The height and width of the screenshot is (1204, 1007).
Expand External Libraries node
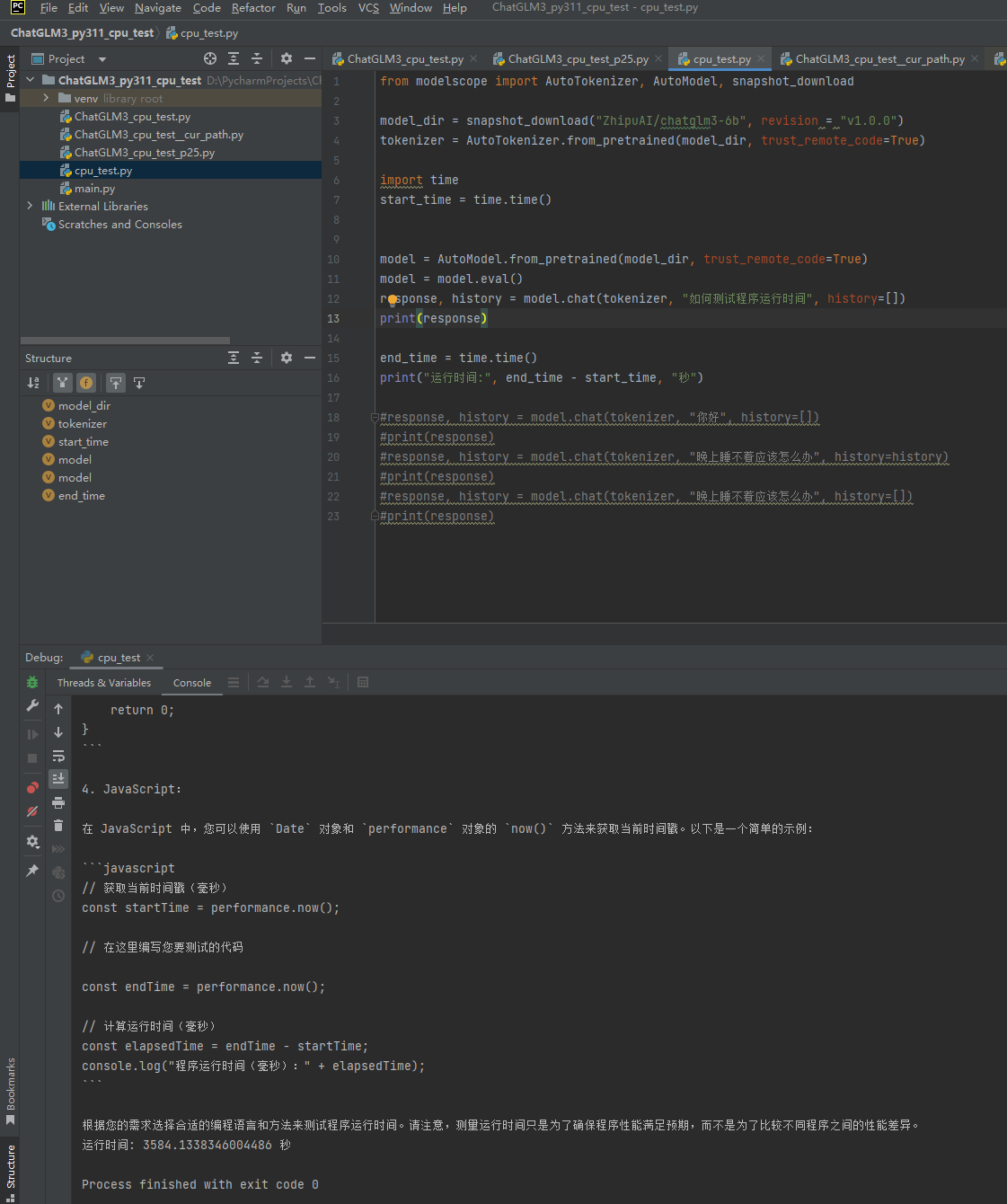pos(31,206)
